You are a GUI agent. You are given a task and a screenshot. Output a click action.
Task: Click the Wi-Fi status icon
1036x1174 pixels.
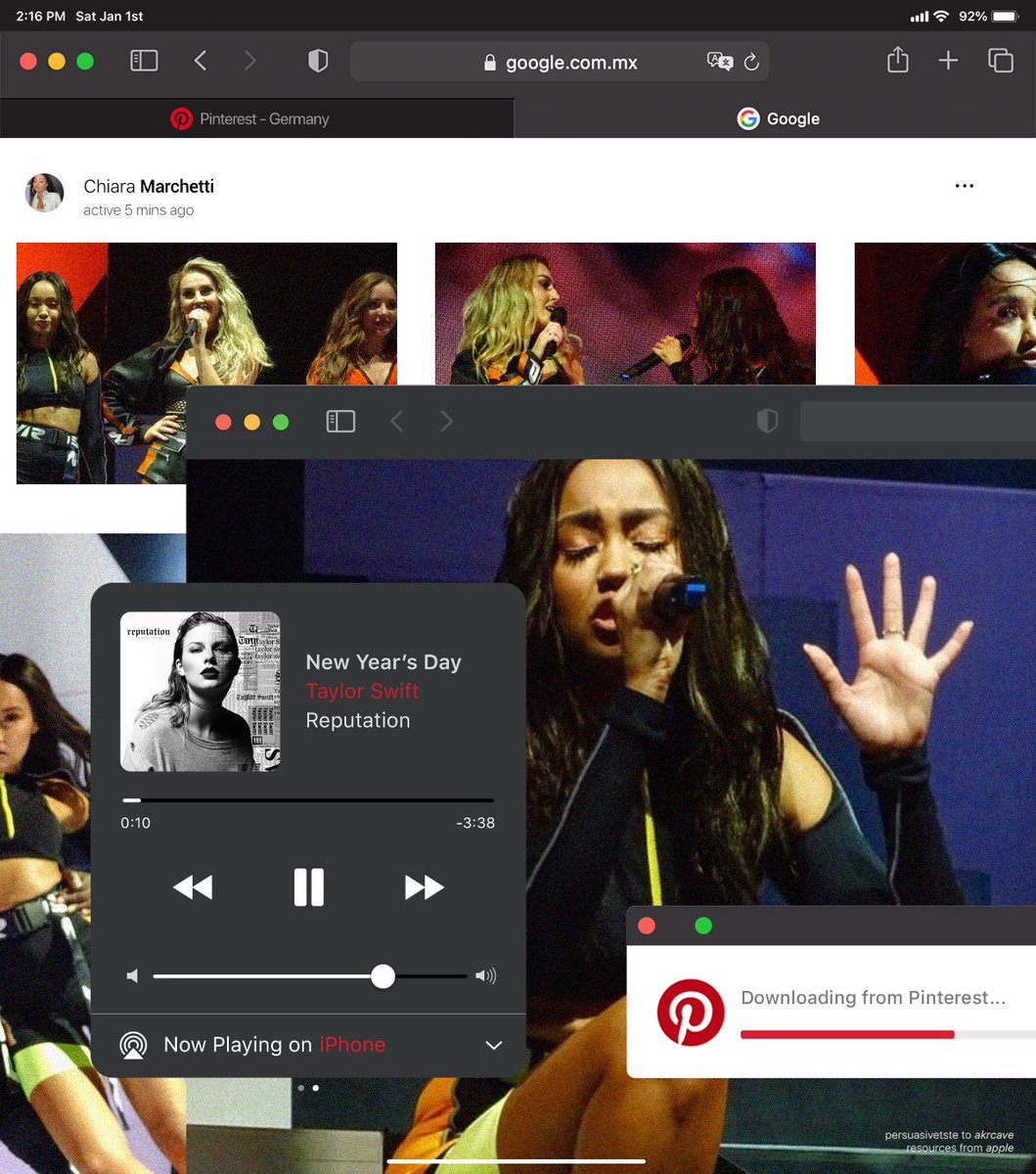(x=942, y=17)
